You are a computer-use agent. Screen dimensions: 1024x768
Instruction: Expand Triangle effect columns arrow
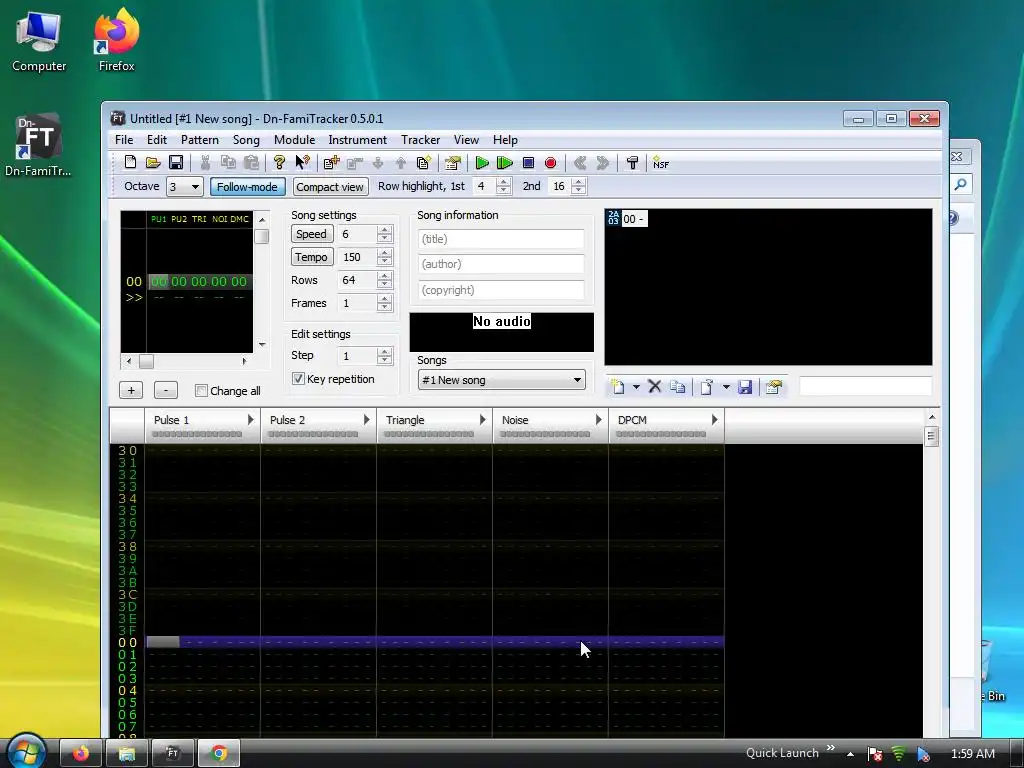point(483,420)
